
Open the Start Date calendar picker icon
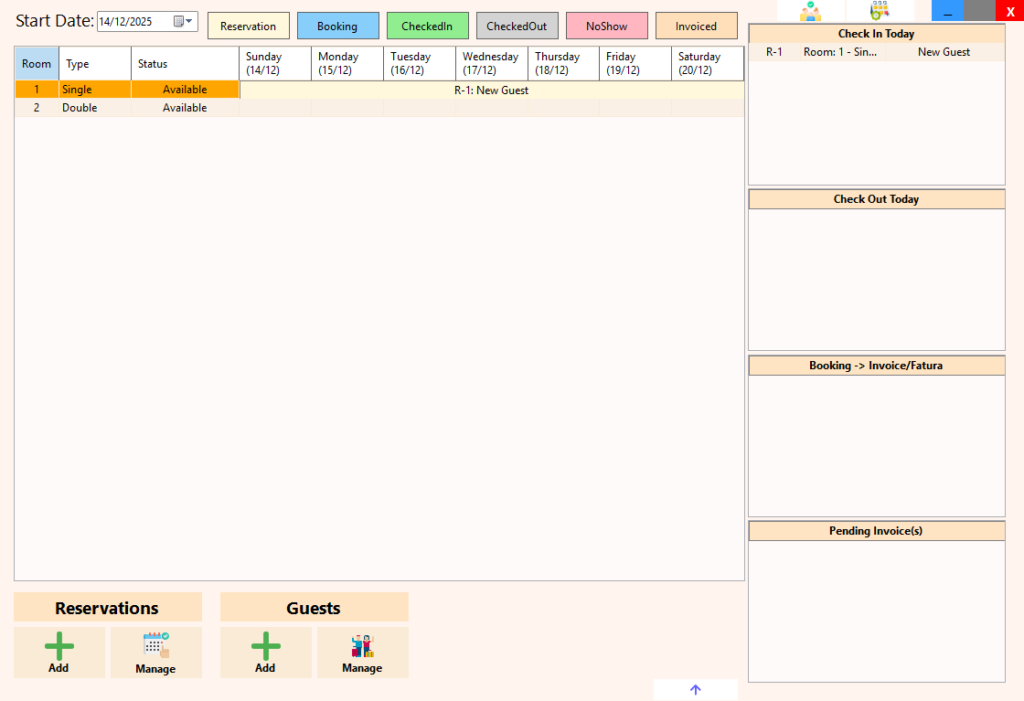point(177,20)
